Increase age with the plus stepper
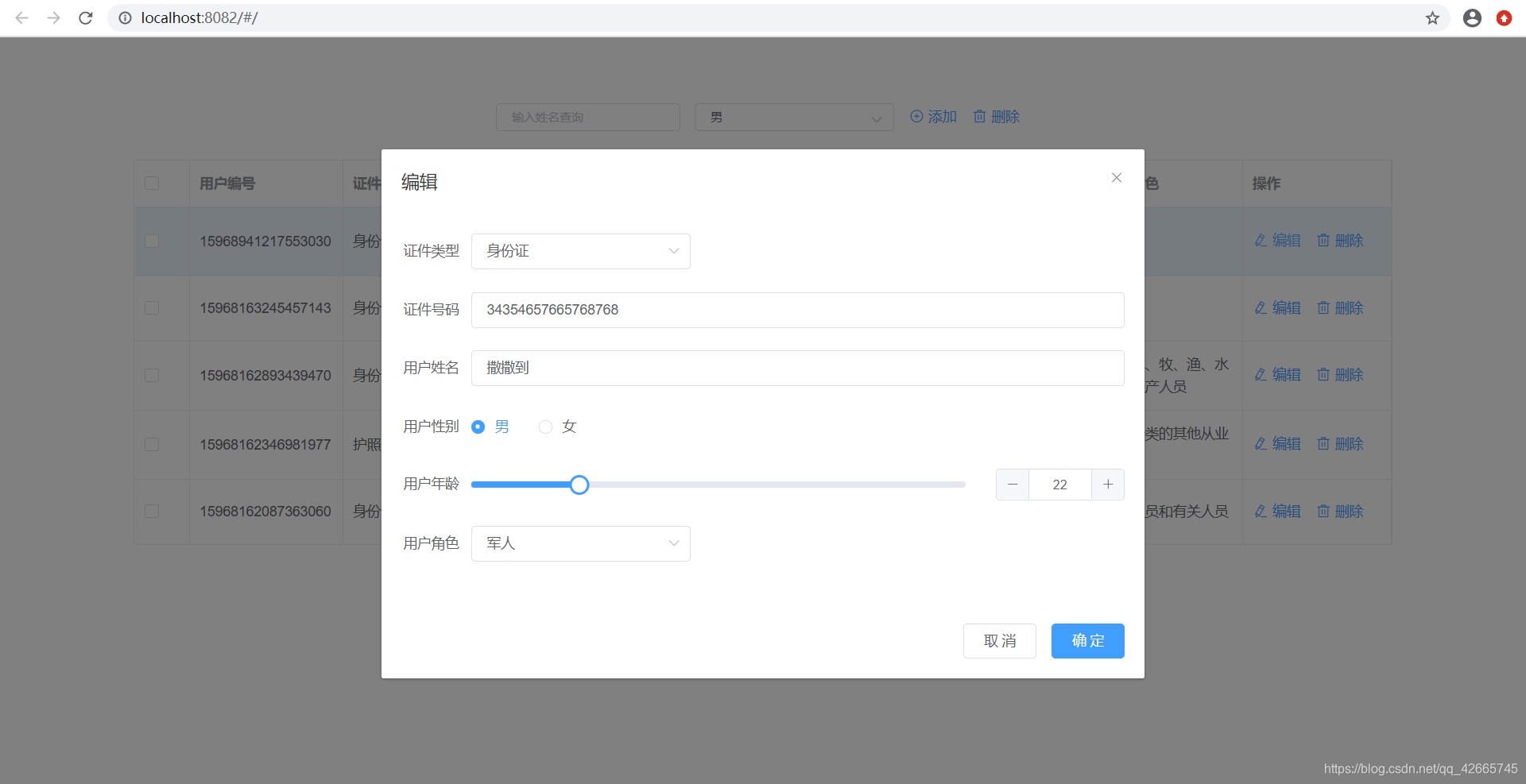The height and width of the screenshot is (784, 1526). [1108, 485]
